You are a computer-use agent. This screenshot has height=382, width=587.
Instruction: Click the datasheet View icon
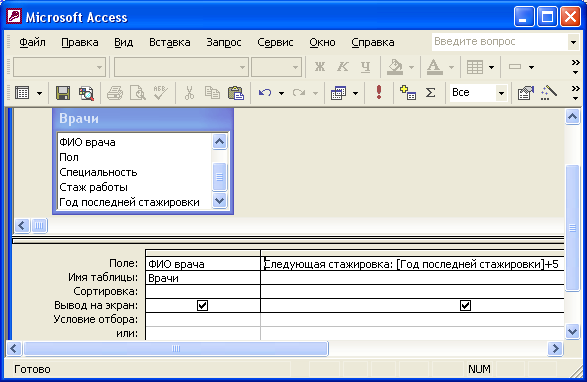(x=22, y=93)
